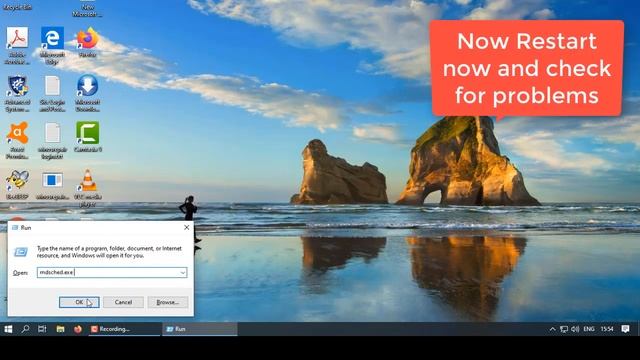Click Cancel in the Run dialog

coord(123,302)
